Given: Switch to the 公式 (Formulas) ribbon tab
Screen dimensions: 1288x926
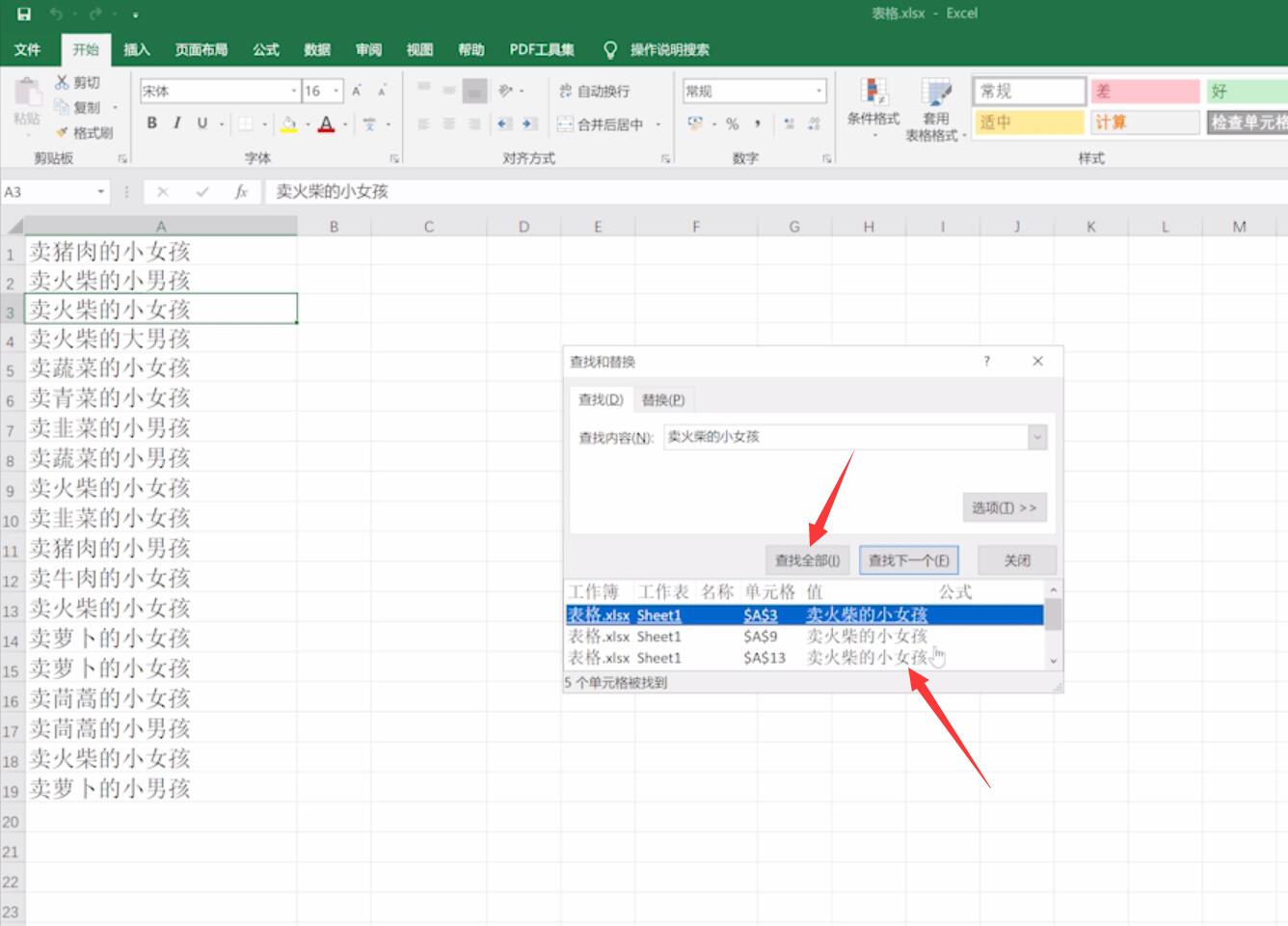Looking at the screenshot, I should [x=266, y=49].
